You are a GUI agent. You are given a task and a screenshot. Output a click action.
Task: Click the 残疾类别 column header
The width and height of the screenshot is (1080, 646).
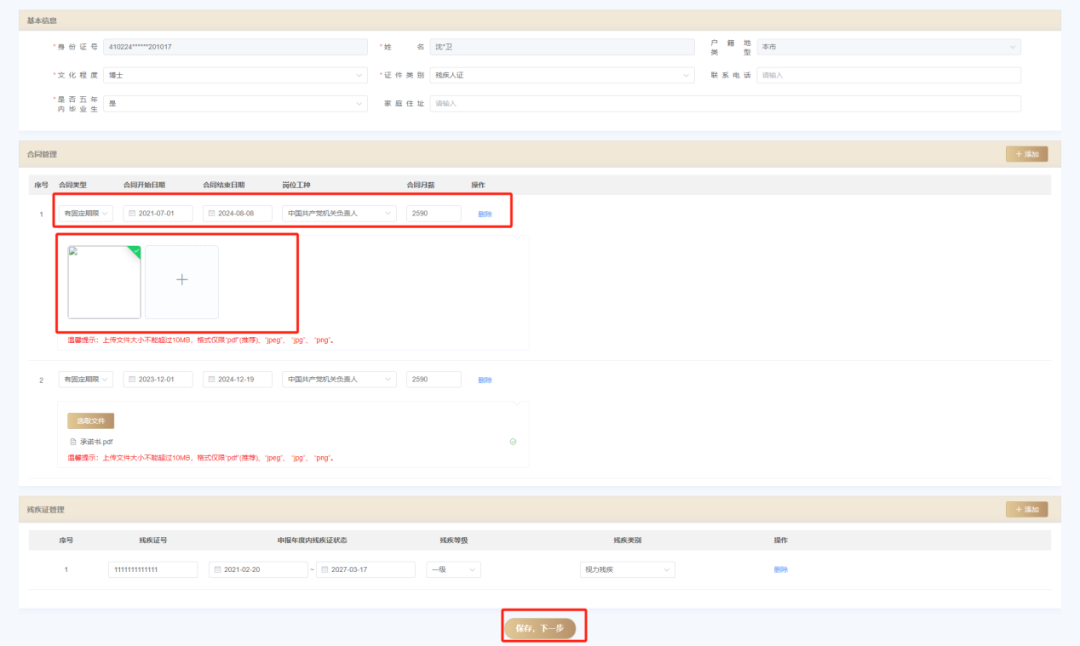(x=627, y=541)
